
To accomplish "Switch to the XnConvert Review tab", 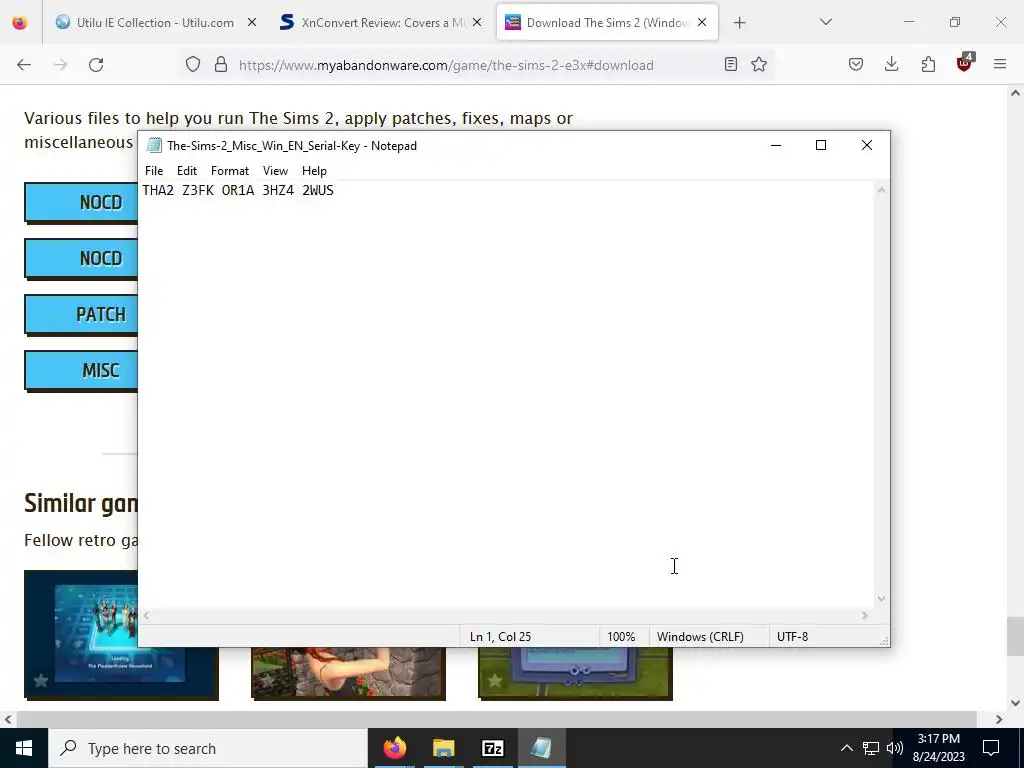I will click(x=383, y=22).
